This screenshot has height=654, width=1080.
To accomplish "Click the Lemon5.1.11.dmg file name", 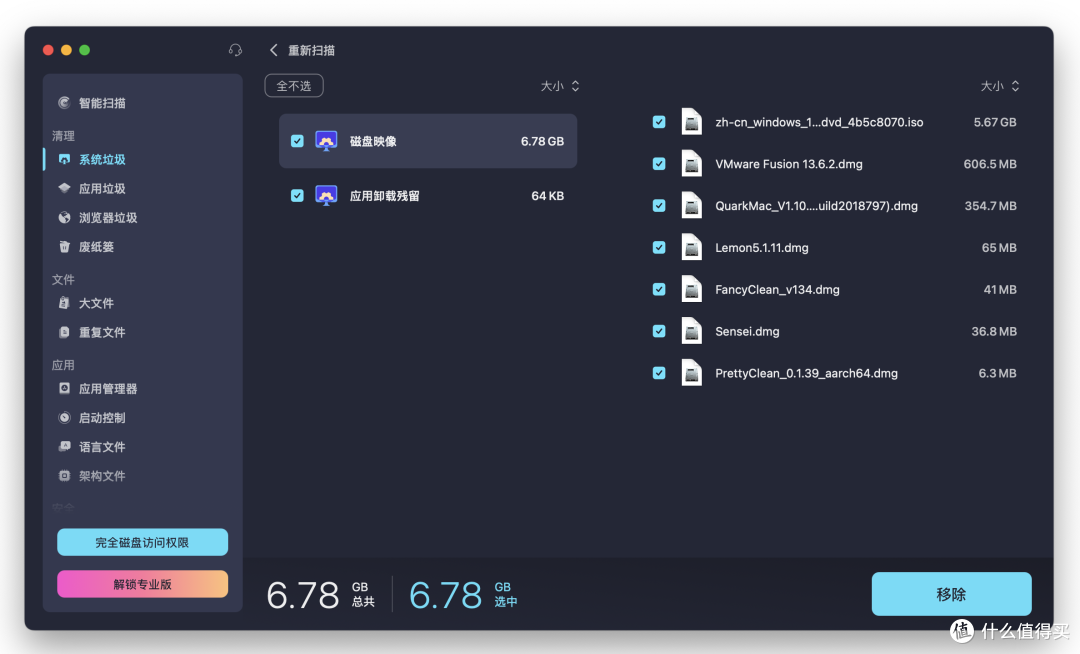I will 762,247.
